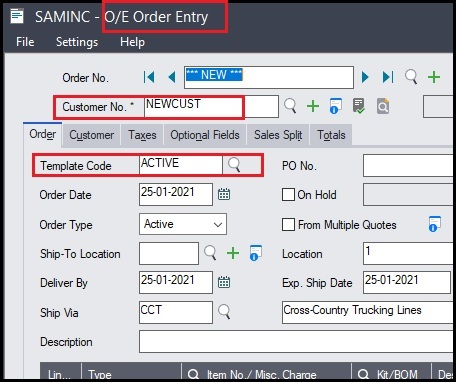The width and height of the screenshot is (457, 383).
Task: Click the green plus beside Order No.
Action: 434,77
